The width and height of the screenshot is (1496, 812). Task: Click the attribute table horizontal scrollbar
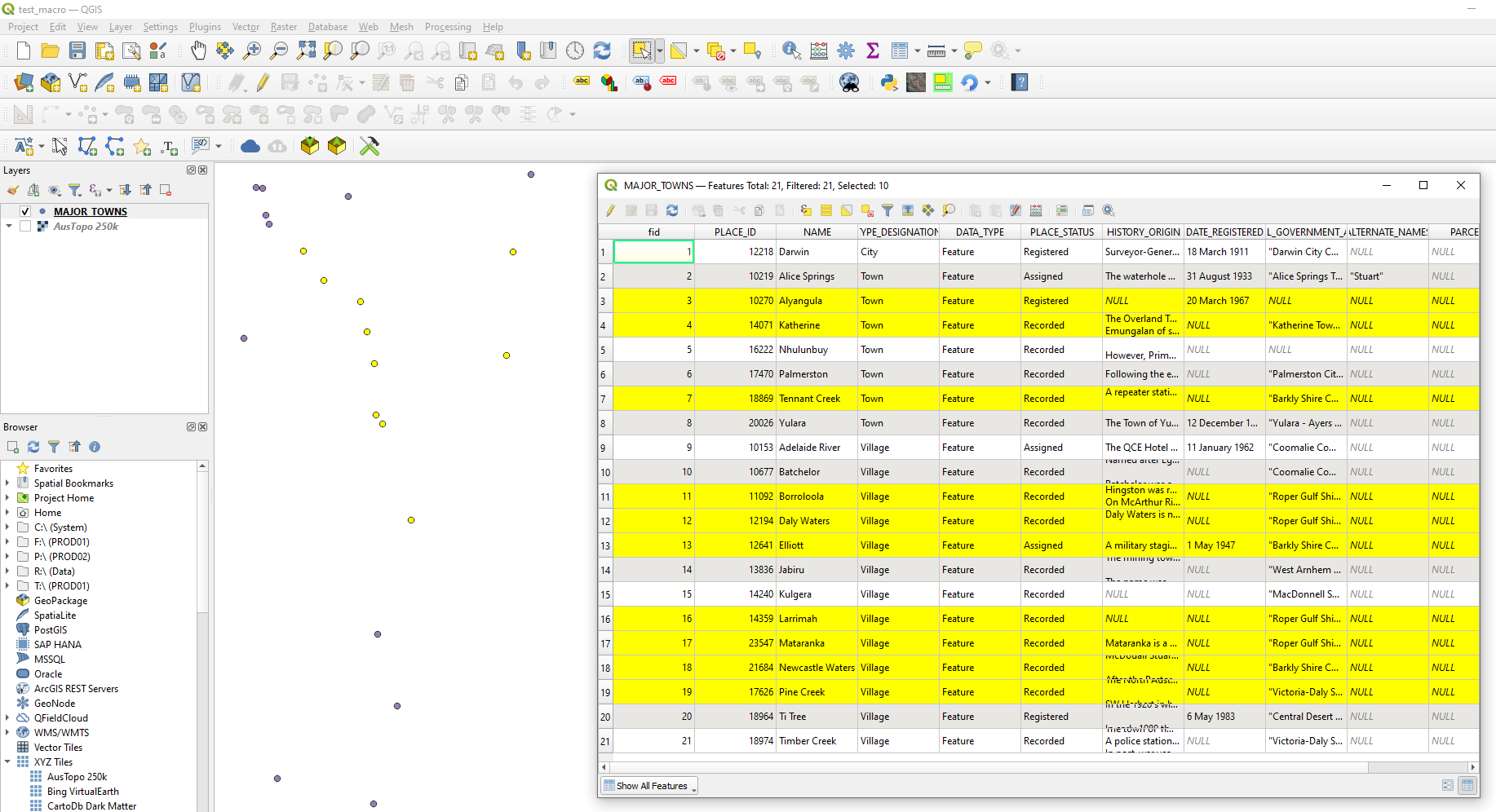[989, 767]
